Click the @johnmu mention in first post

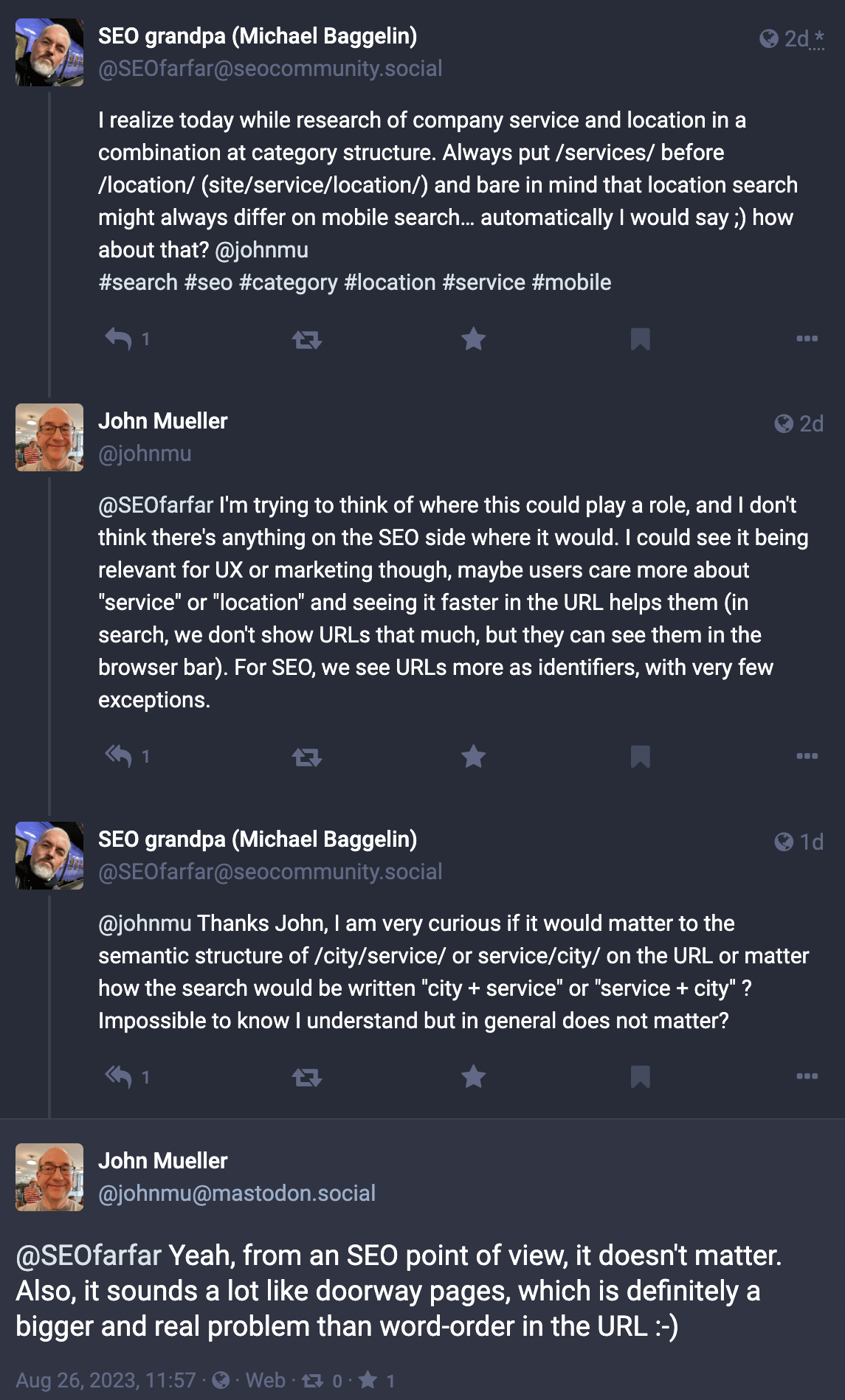click(261, 250)
